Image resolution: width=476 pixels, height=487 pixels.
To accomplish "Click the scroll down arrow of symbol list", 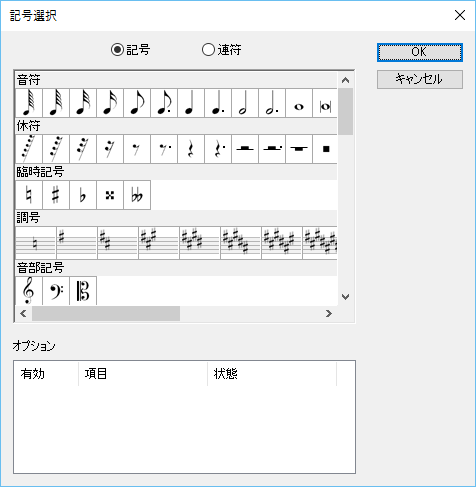I will coord(346,297).
